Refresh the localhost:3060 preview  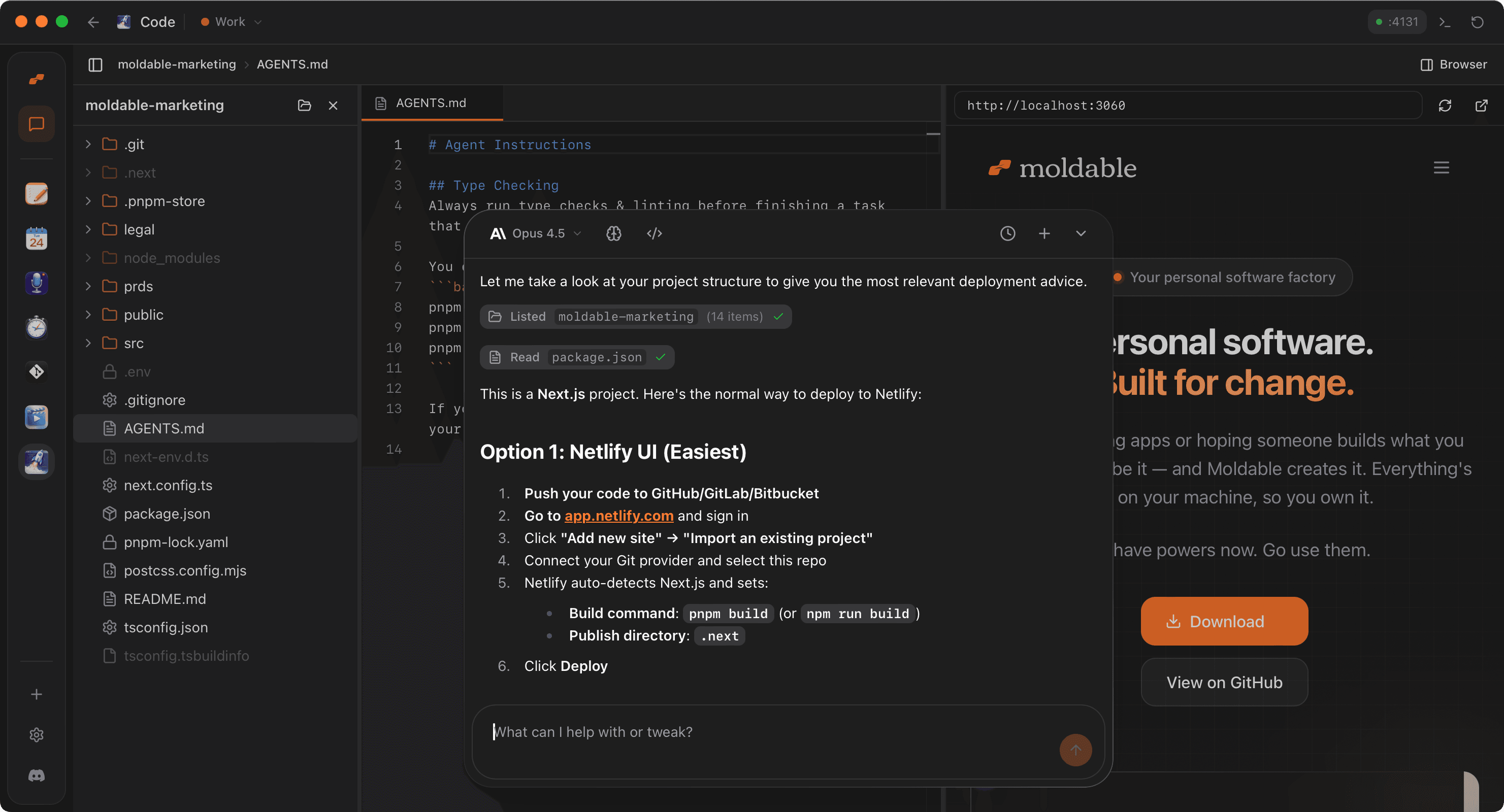click(x=1445, y=106)
